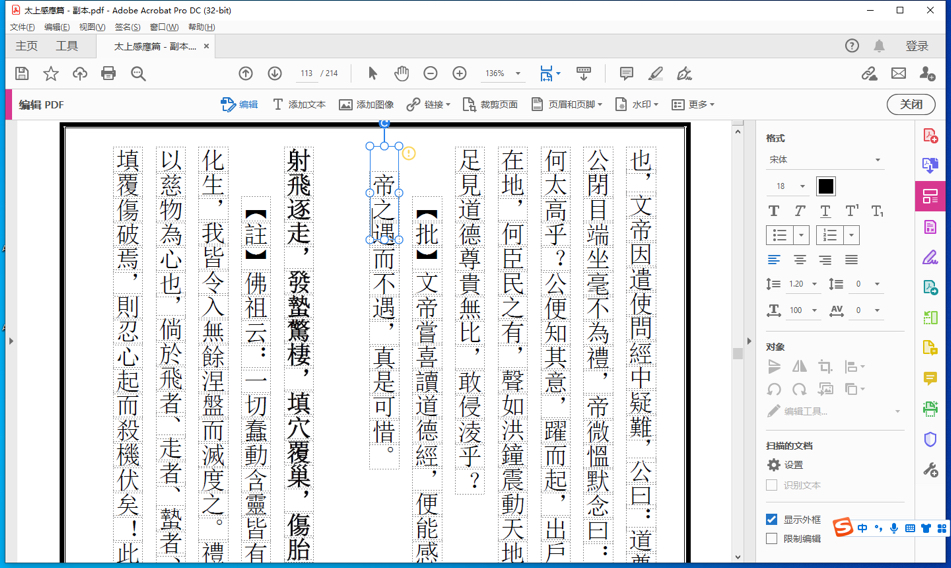Image resolution: width=951 pixels, height=568 pixels.
Task: Open the 视图 menu in the menu bar
Action: pyautogui.click(x=91, y=27)
